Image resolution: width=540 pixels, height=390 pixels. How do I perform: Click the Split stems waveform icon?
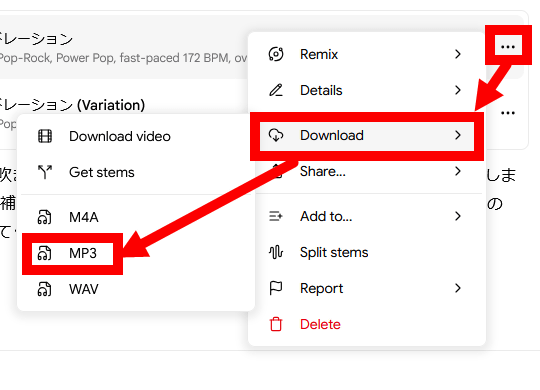(x=276, y=252)
